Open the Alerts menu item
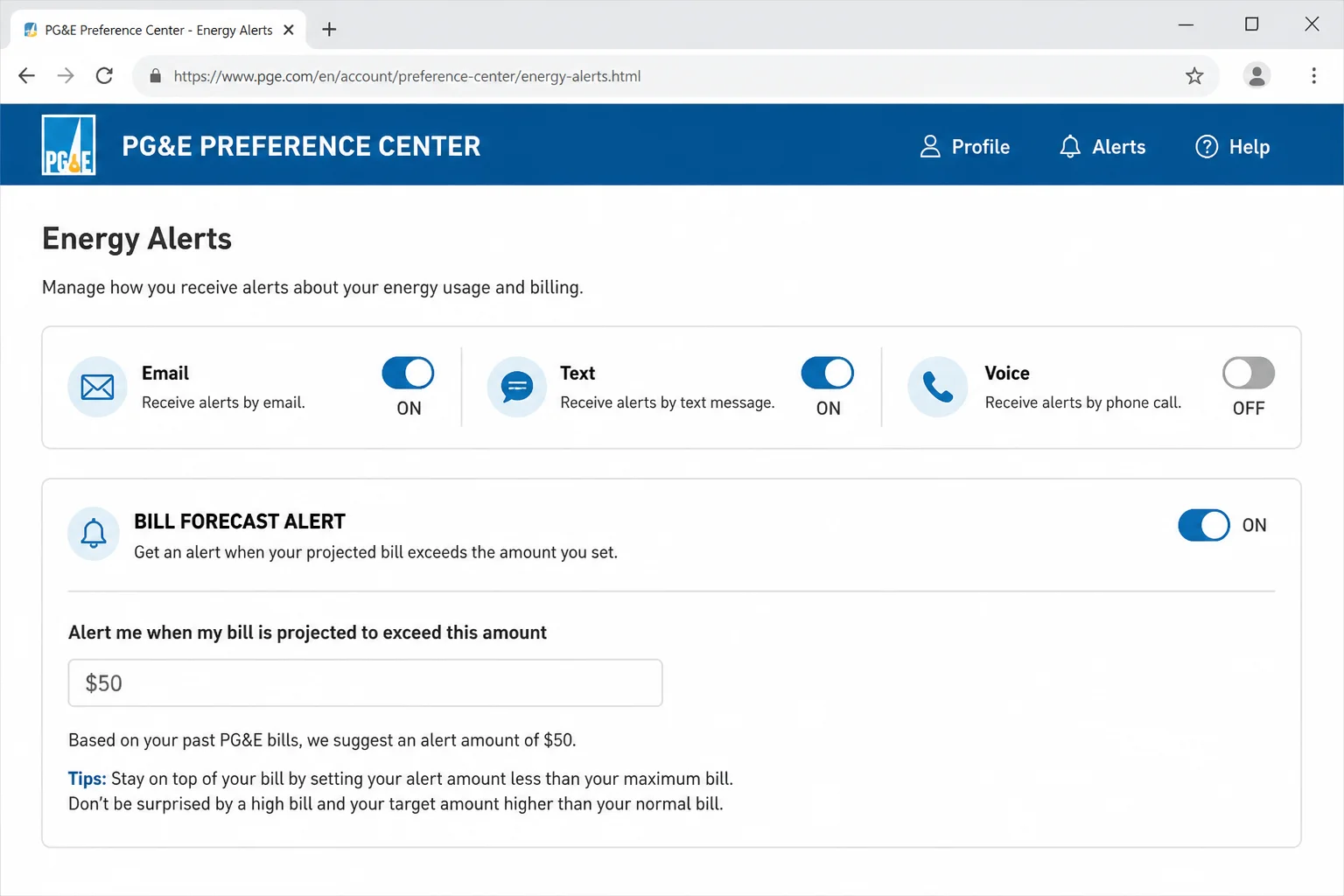 click(x=1102, y=147)
